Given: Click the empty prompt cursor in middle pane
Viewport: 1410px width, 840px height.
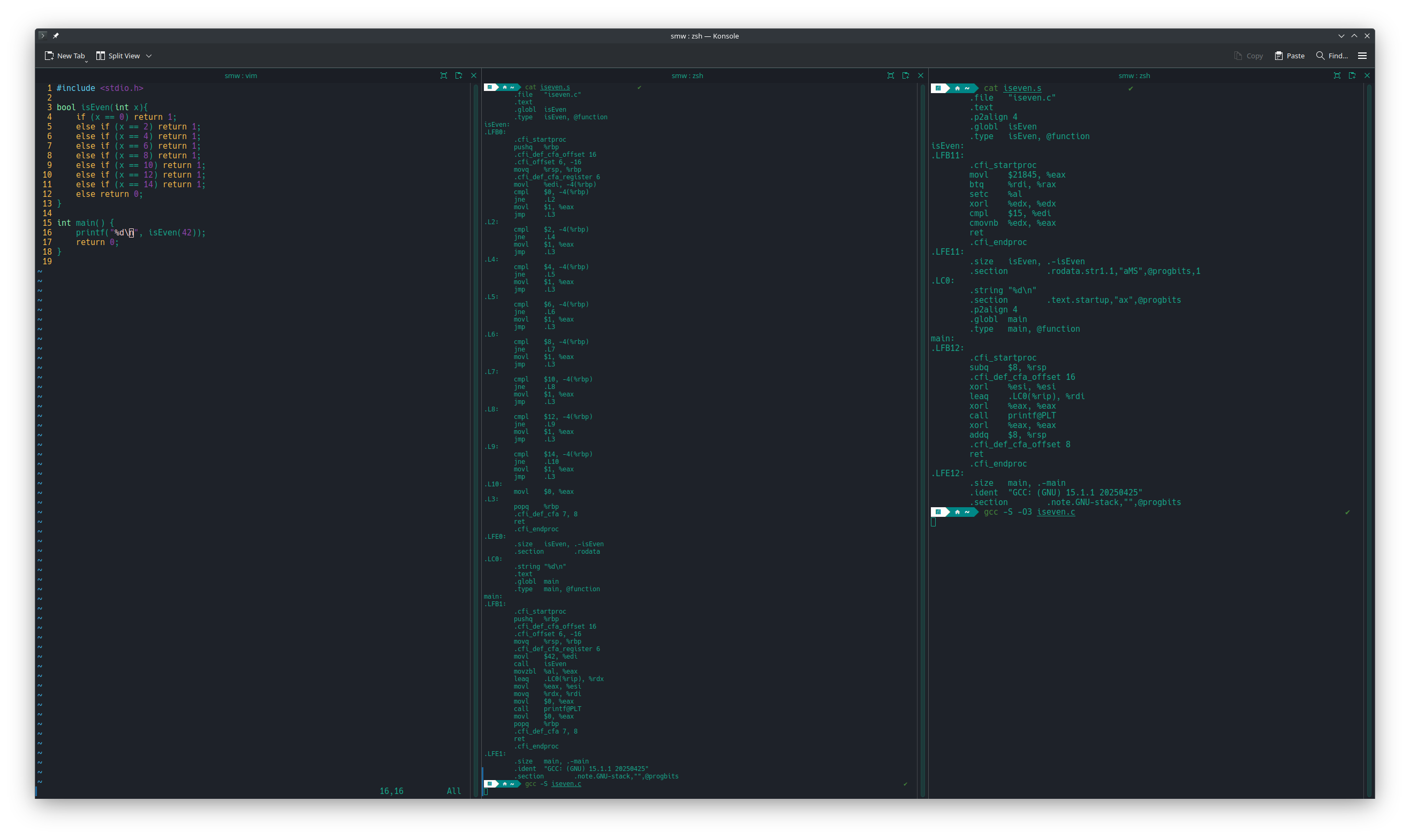Looking at the screenshot, I should 486,791.
